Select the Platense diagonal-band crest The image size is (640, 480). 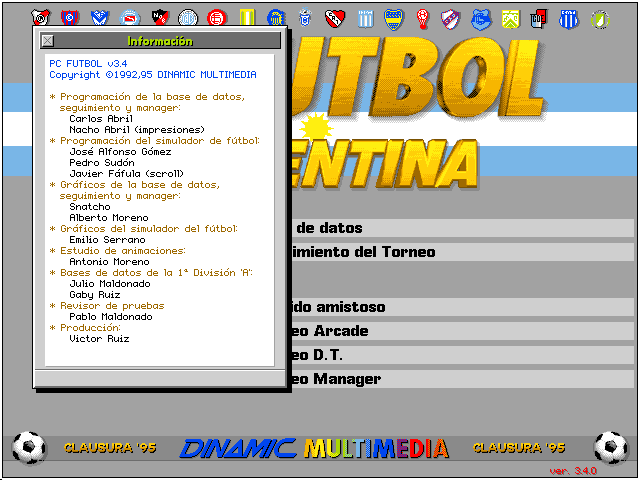pos(451,20)
